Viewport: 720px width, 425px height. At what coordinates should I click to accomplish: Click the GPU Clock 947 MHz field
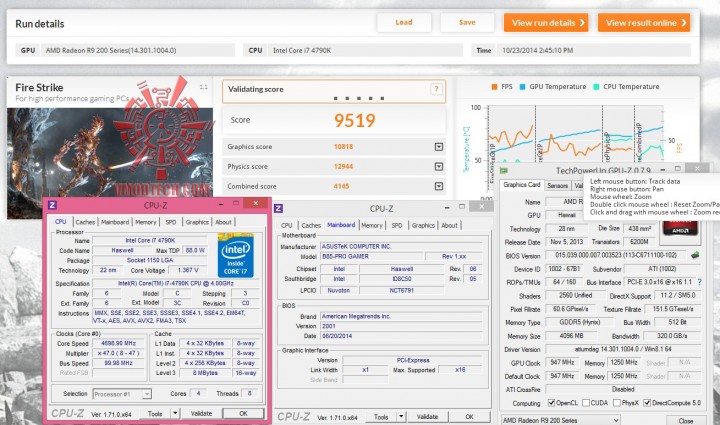pyautogui.click(x=562, y=363)
